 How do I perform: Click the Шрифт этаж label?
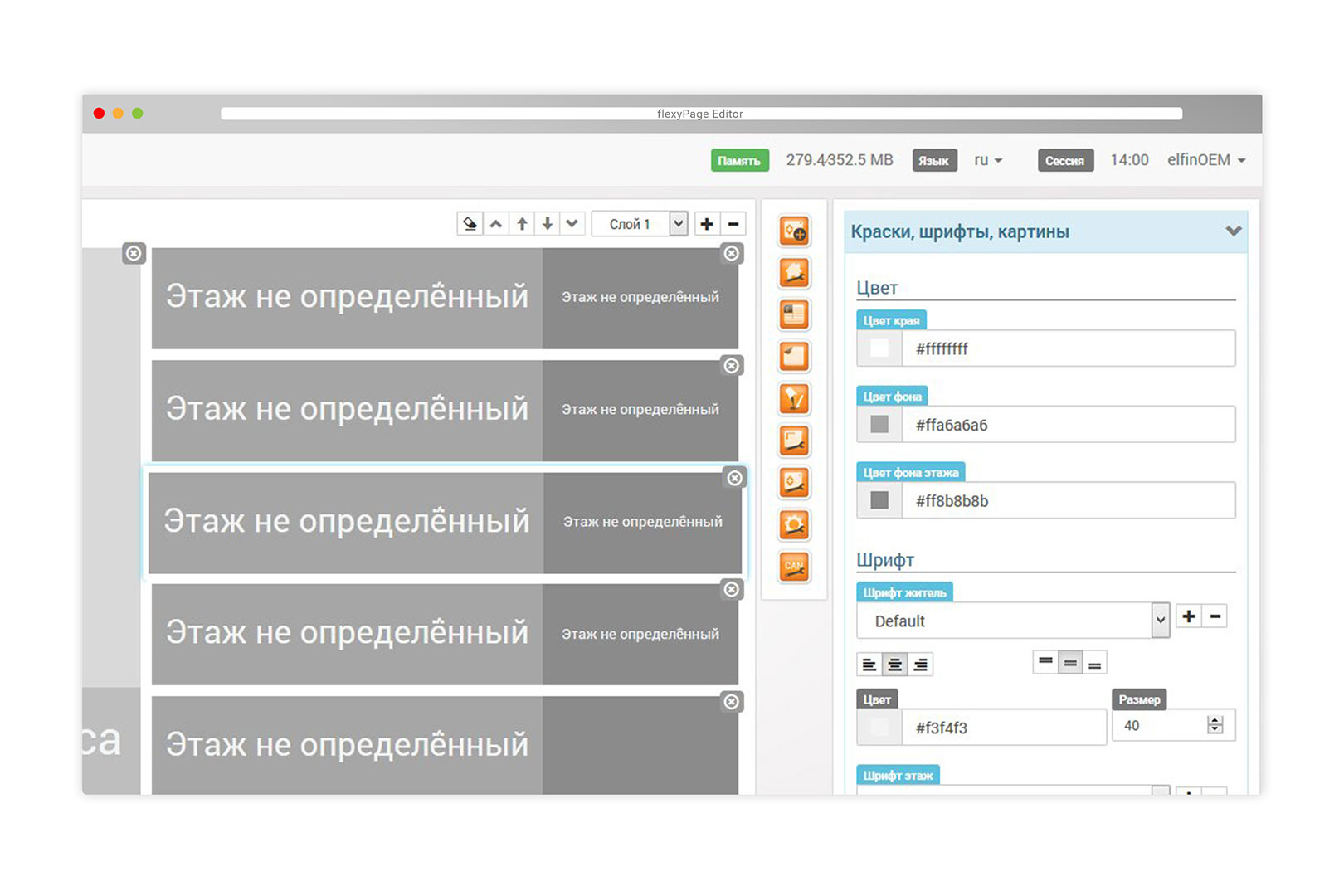[x=898, y=776]
